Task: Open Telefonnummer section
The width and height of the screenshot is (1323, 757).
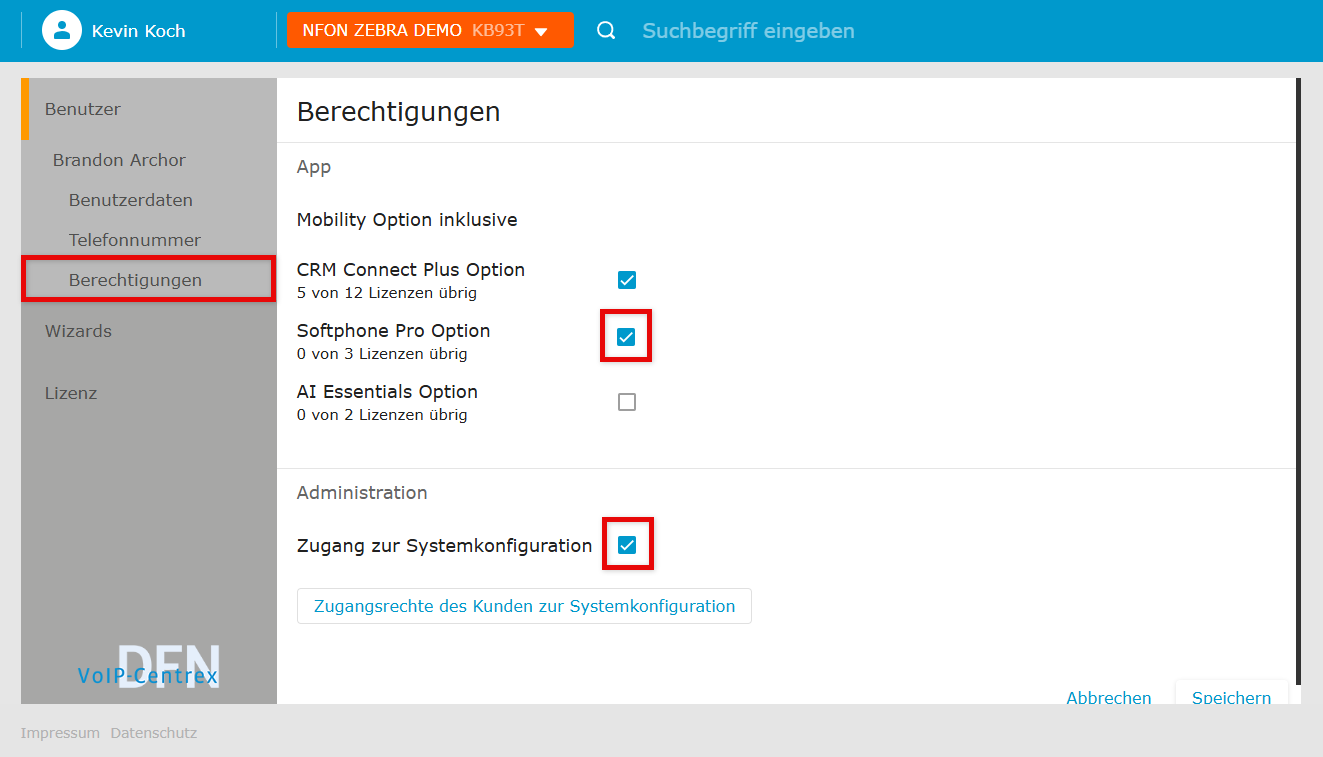Action: tap(135, 240)
